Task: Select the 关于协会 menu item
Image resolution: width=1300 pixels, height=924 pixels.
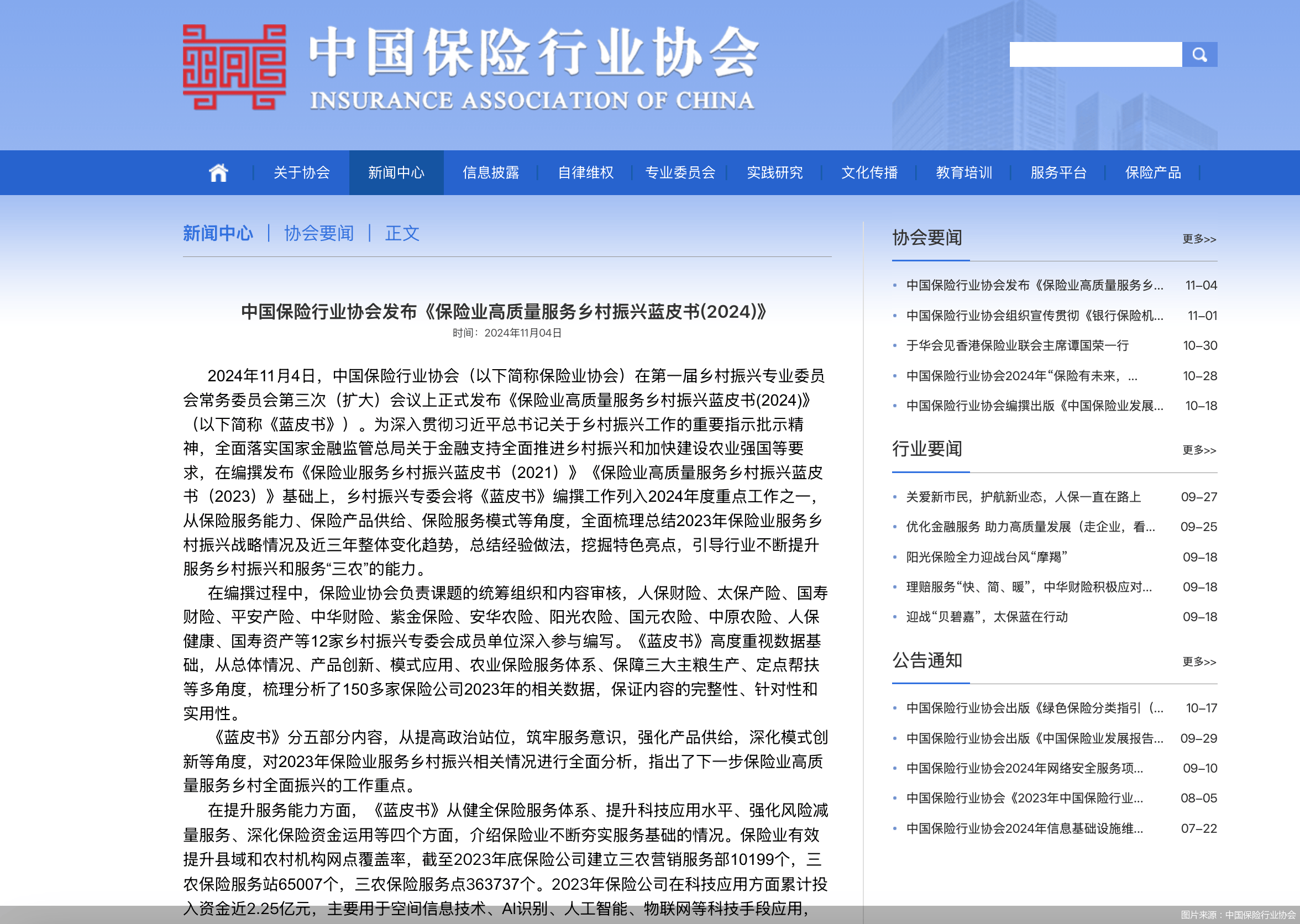Action: [302, 172]
